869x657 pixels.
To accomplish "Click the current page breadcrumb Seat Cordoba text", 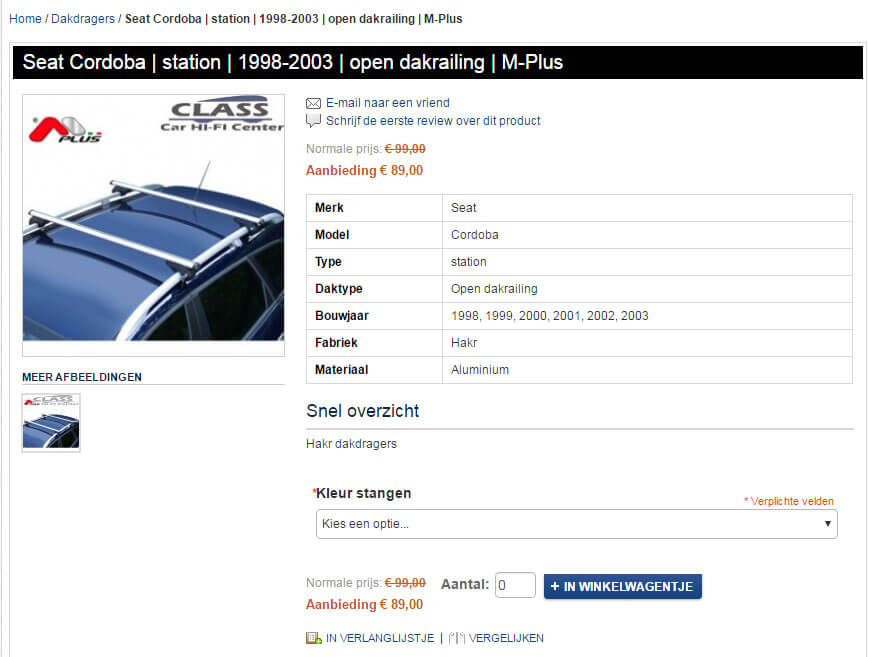I will 293,19.
